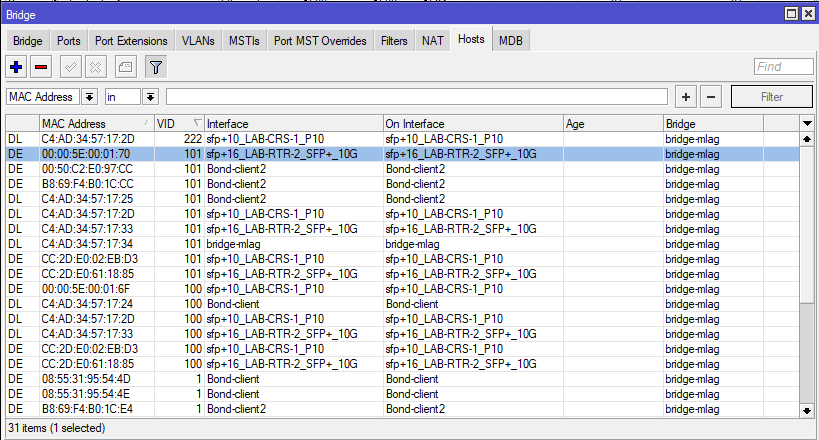Click the vertical scrollbar thumb

807,224
